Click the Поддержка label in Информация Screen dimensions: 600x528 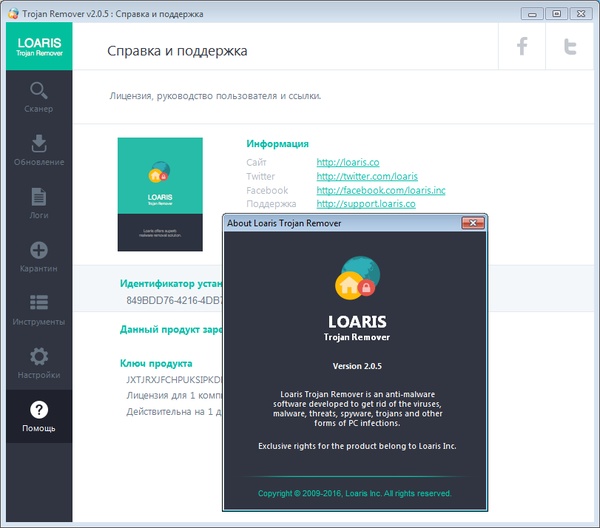pyautogui.click(x=271, y=204)
